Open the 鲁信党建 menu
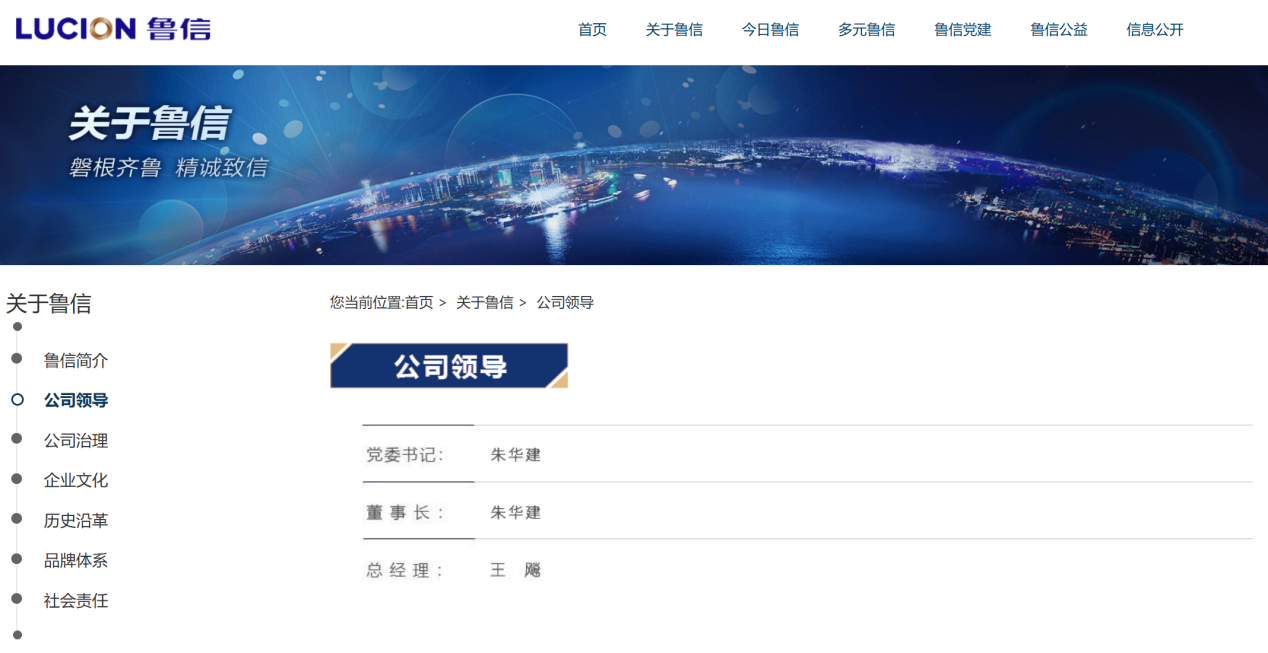Image resolution: width=1268 pixels, height=653 pixels. (x=962, y=30)
